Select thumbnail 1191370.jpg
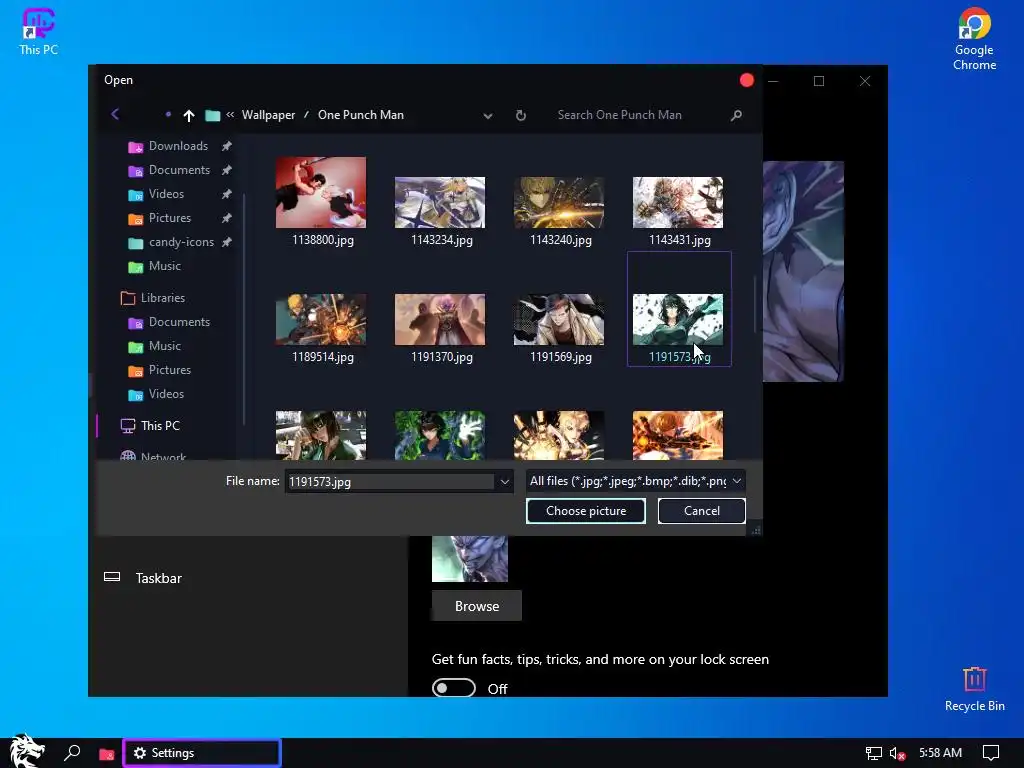1024x768 pixels. [440, 319]
